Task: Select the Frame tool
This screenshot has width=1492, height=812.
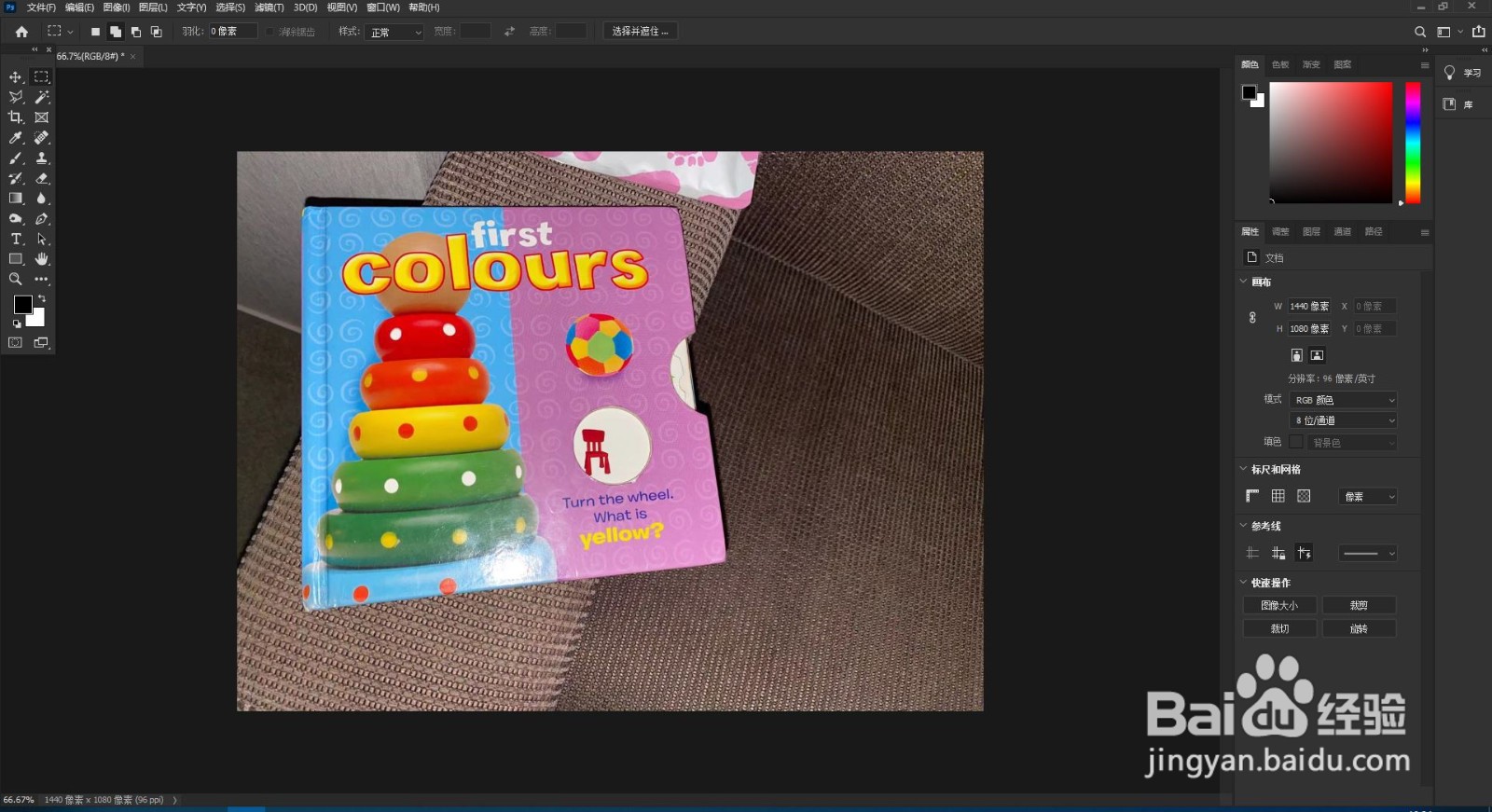Action: (x=41, y=117)
